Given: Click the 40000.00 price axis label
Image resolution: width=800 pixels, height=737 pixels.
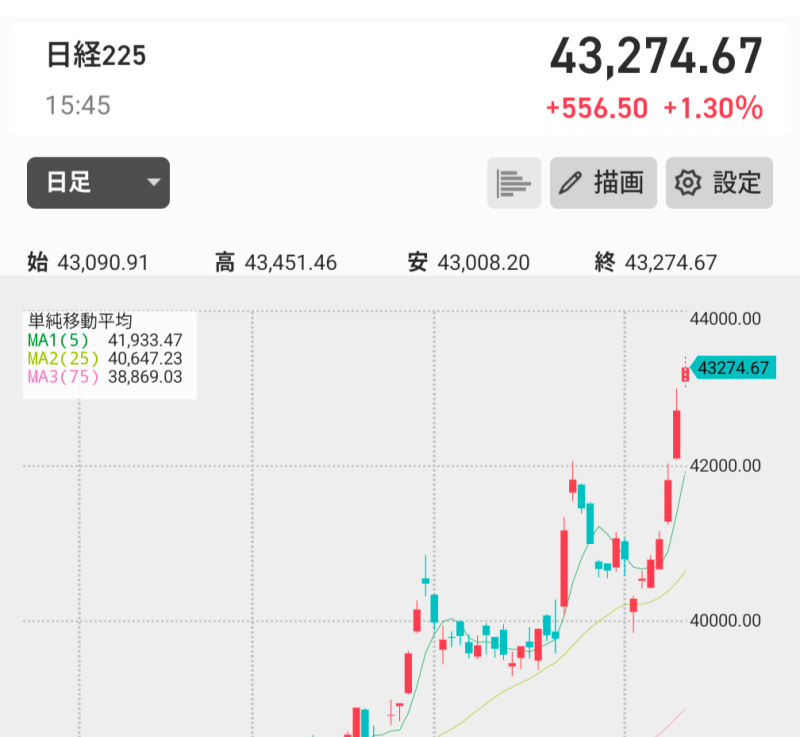Looking at the screenshot, I should click(726, 620).
